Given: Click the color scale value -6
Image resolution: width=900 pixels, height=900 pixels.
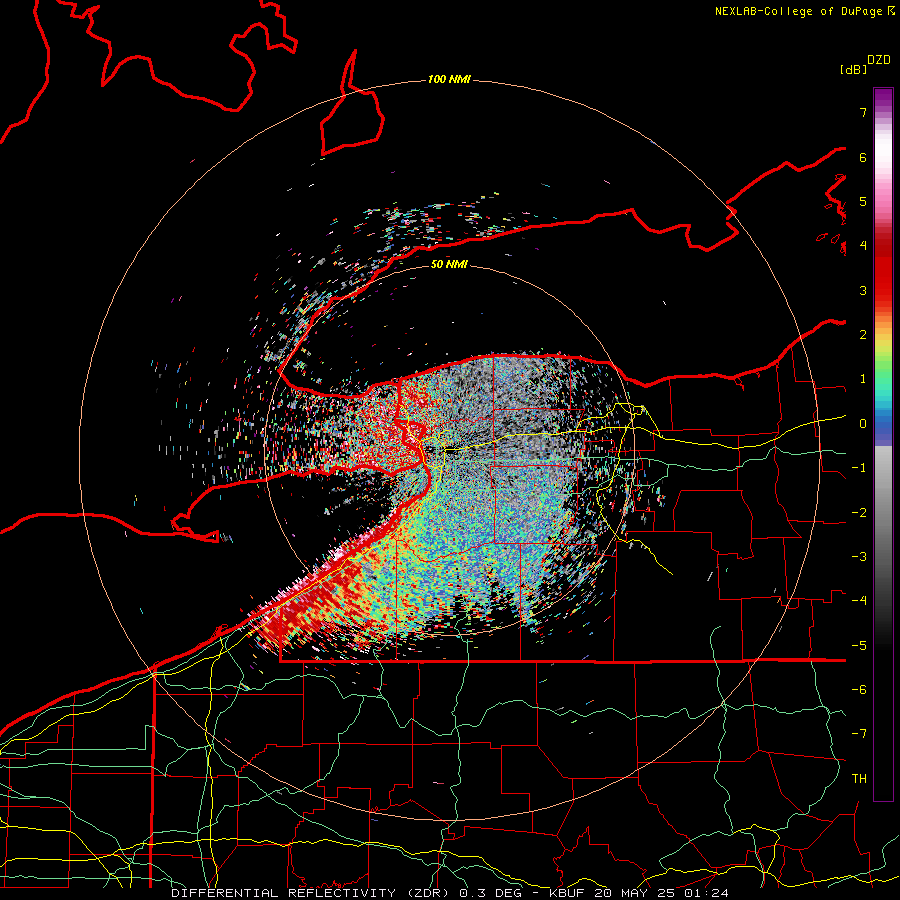Looking at the screenshot, I should pos(859,689).
